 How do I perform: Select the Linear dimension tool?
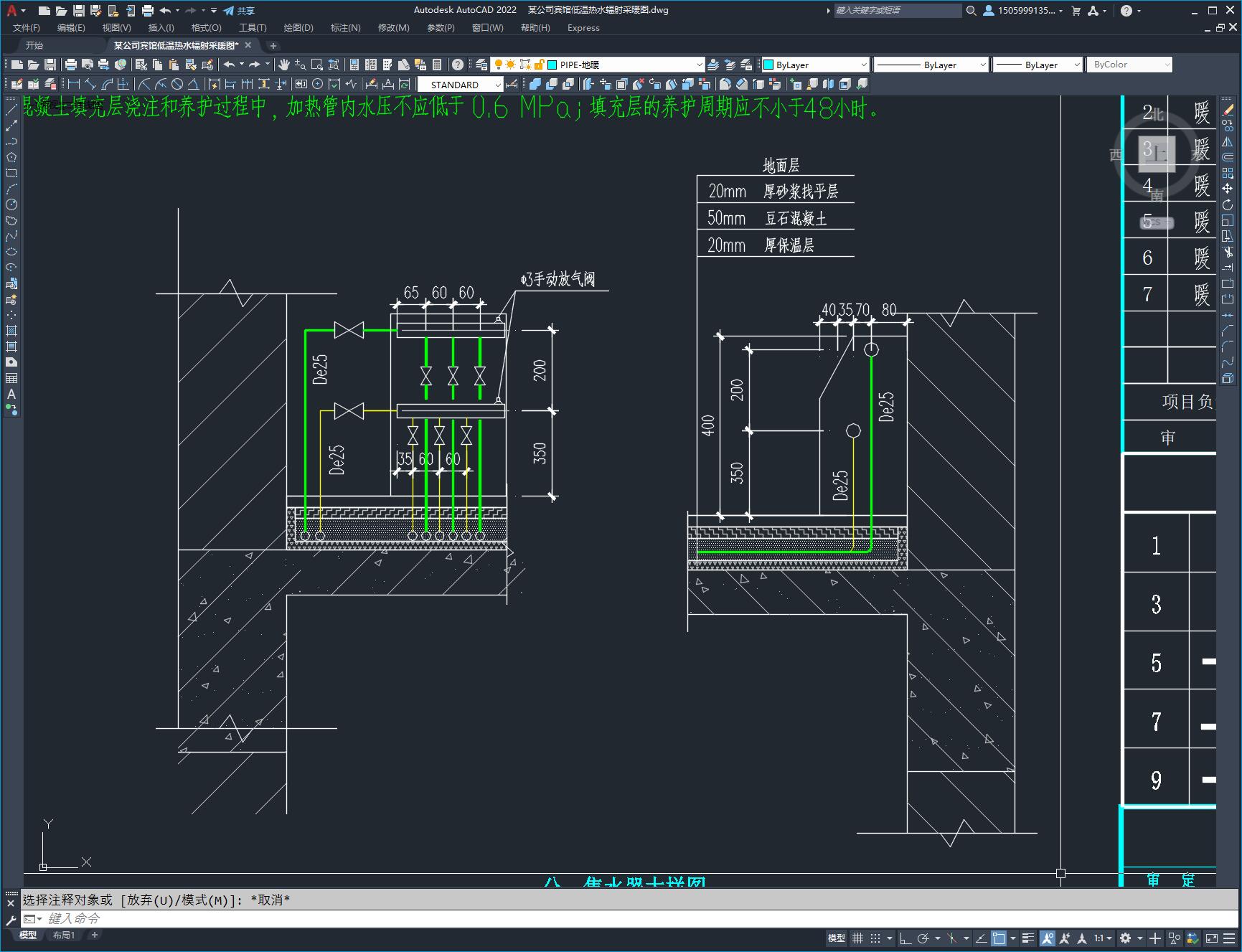(73, 85)
